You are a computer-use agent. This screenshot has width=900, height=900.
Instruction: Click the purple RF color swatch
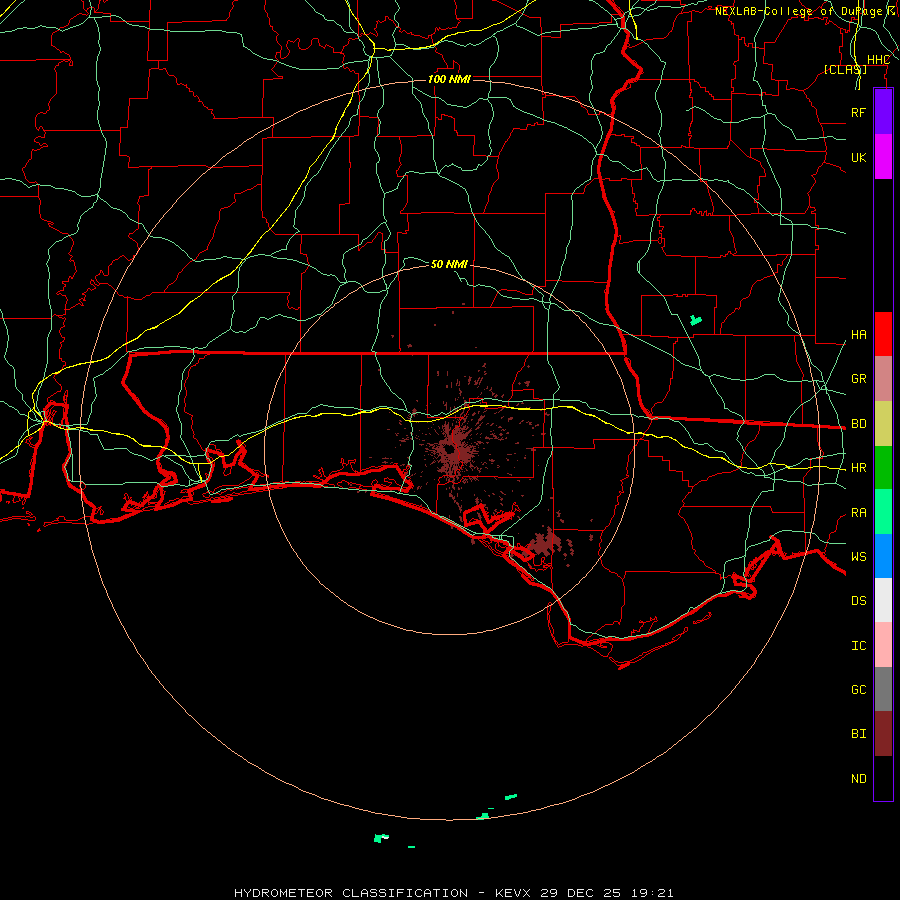883,112
